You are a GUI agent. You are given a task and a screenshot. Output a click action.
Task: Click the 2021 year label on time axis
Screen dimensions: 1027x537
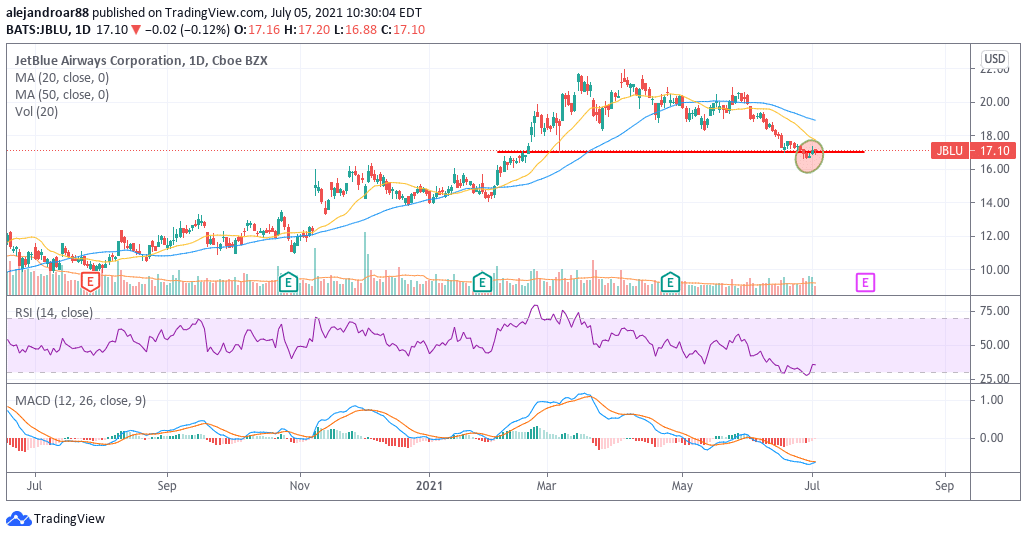click(429, 486)
